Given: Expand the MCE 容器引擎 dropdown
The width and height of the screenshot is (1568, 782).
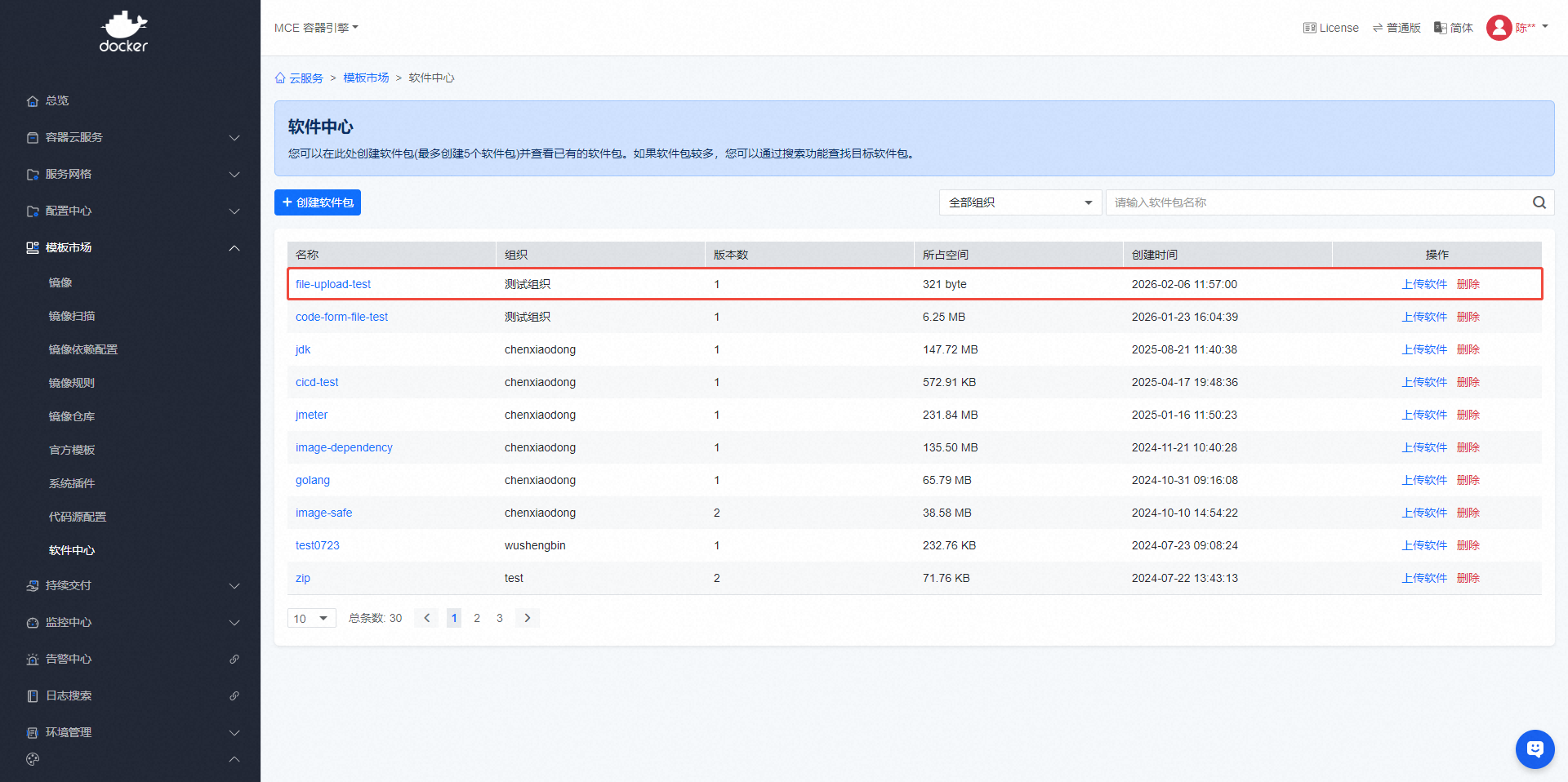Looking at the screenshot, I should click(316, 28).
